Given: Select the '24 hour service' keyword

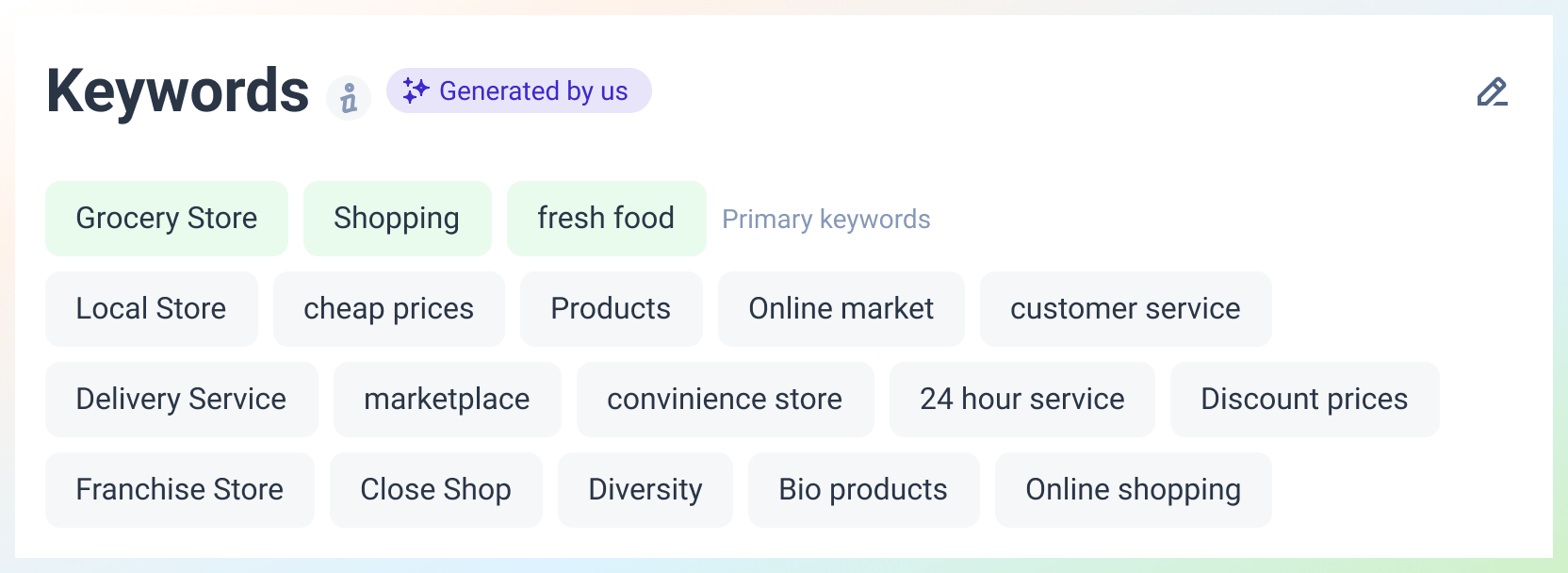Looking at the screenshot, I should pos(1021,400).
